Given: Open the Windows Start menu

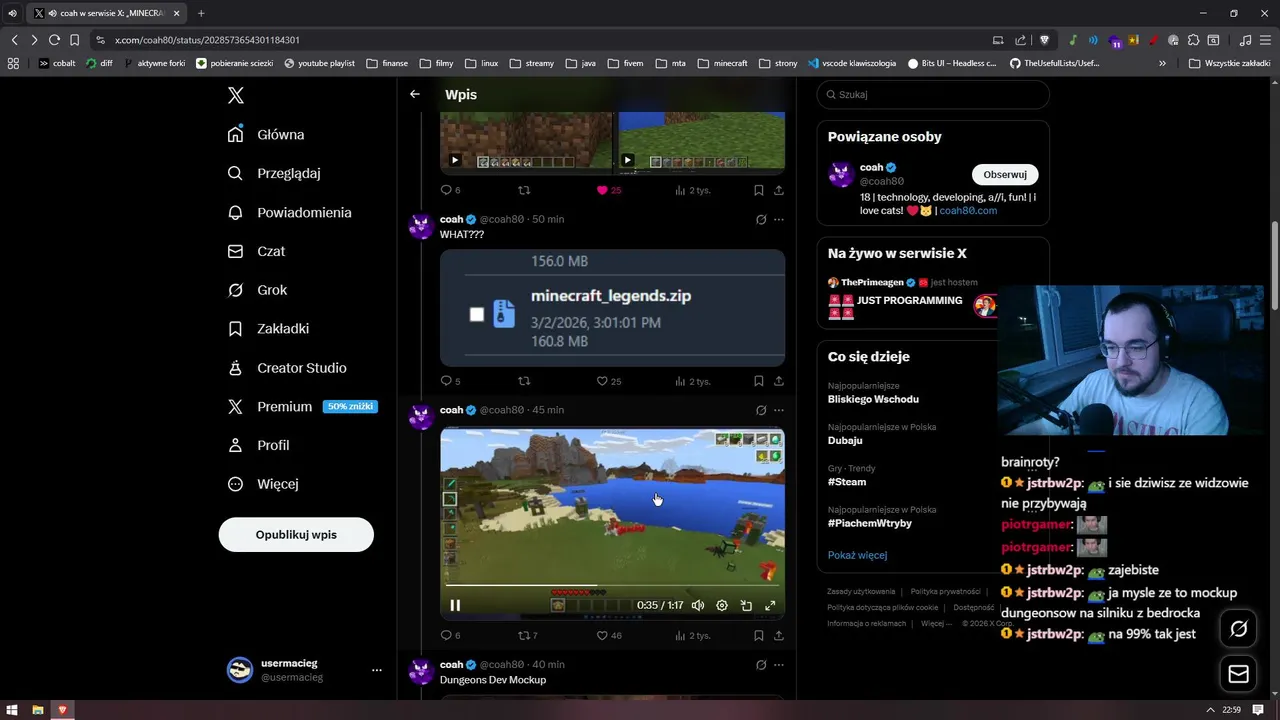Looking at the screenshot, I should point(12,710).
